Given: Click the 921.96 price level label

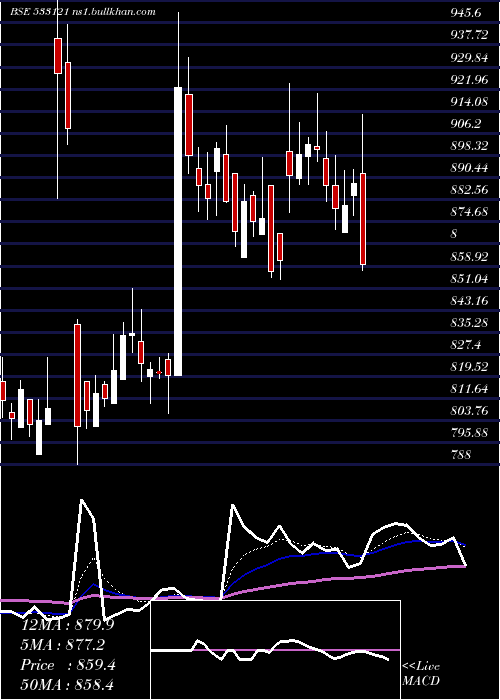Looking at the screenshot, I should tap(469, 79).
